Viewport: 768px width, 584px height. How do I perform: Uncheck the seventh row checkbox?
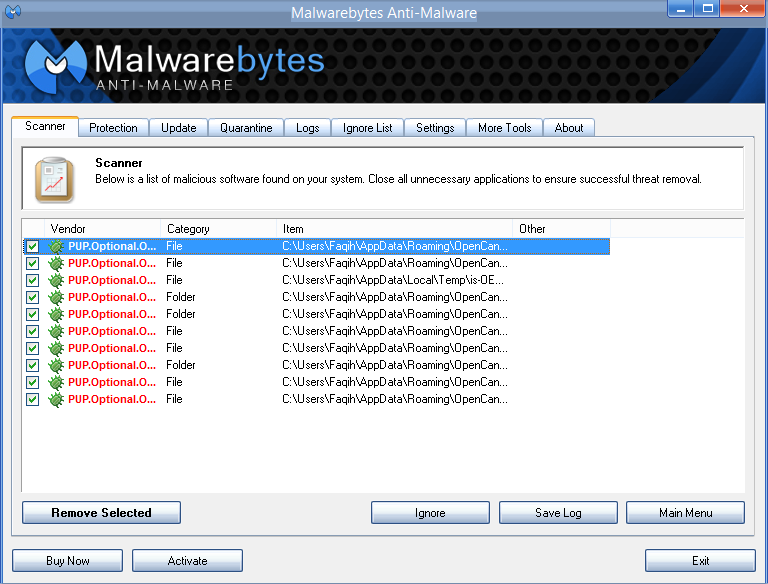coord(32,348)
